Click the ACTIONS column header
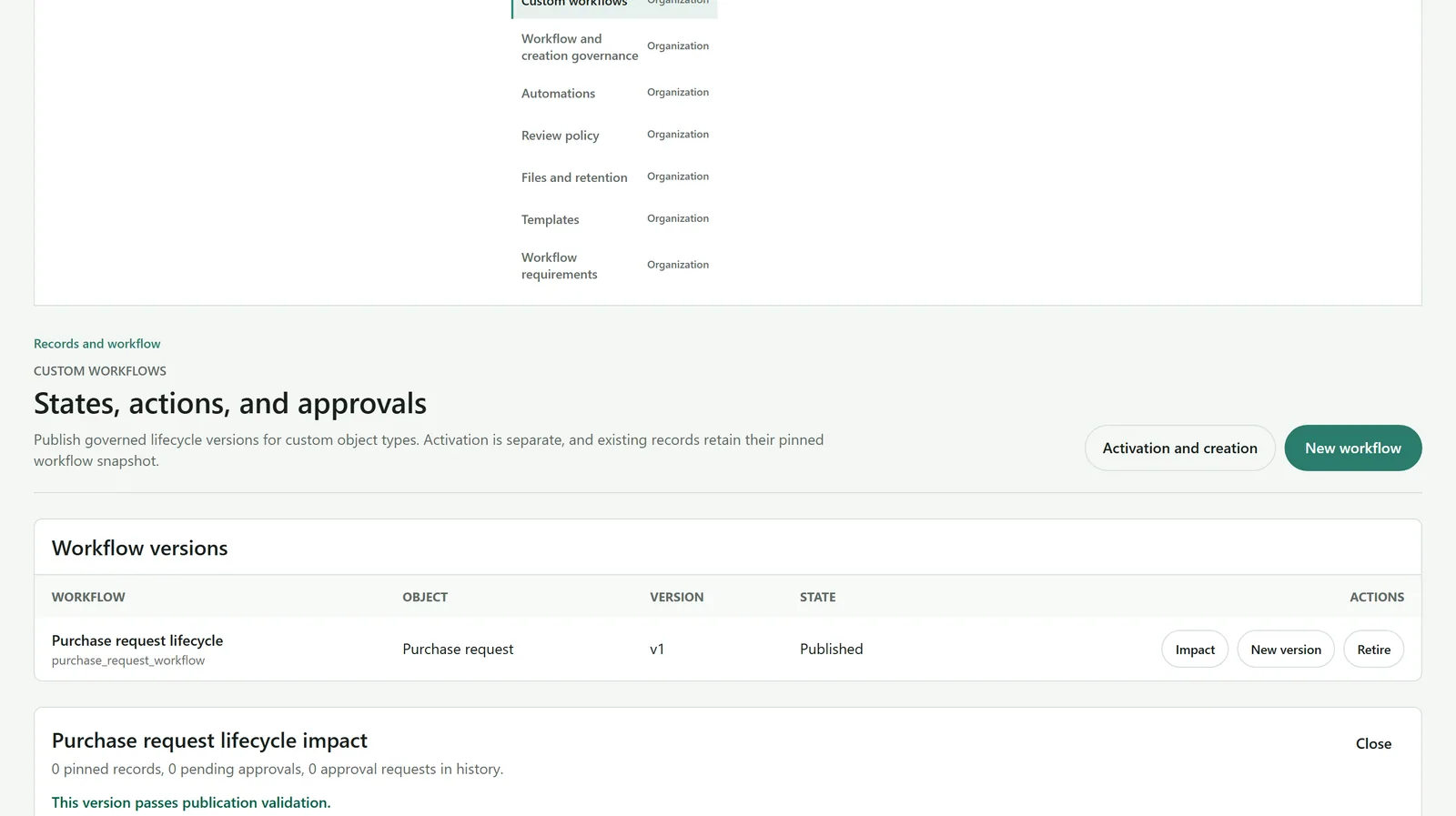 pyautogui.click(x=1377, y=598)
